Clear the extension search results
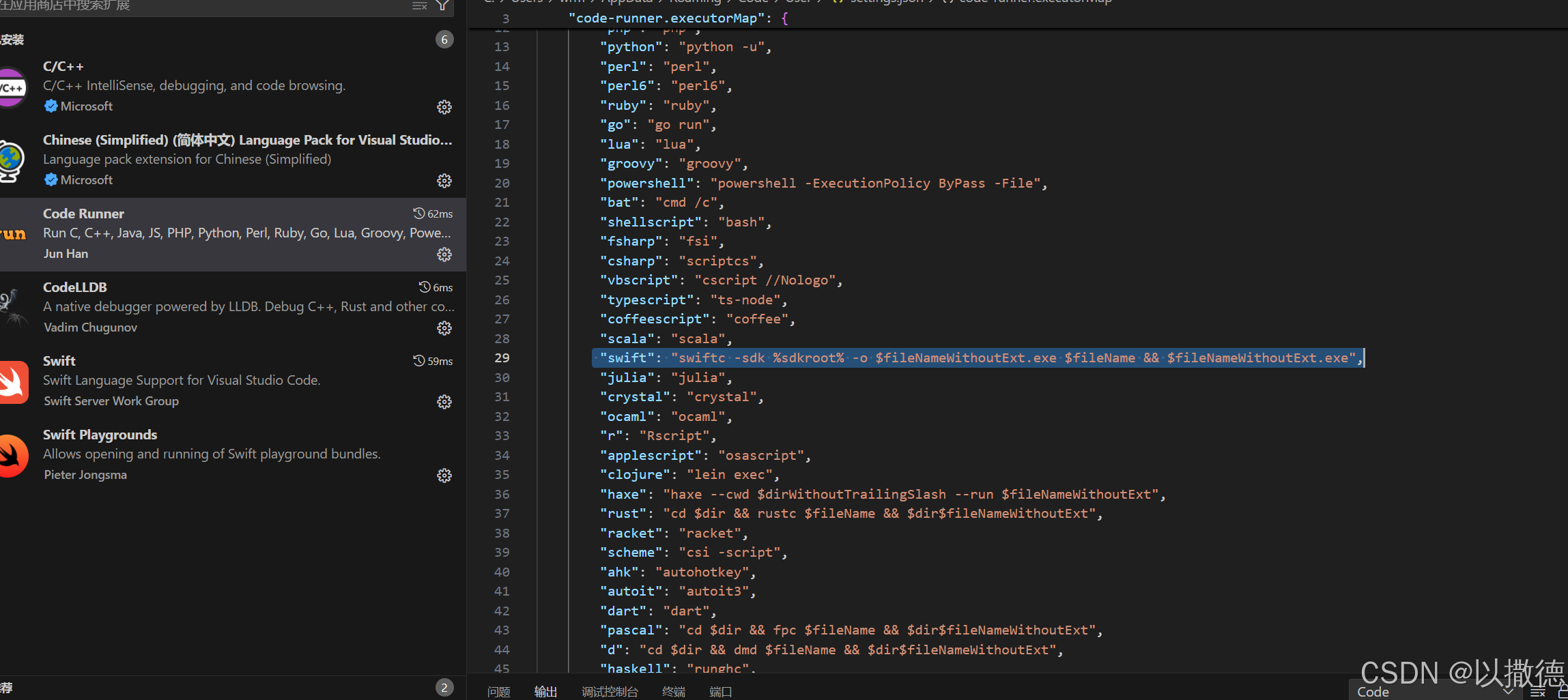The image size is (1568, 700). [420, 5]
